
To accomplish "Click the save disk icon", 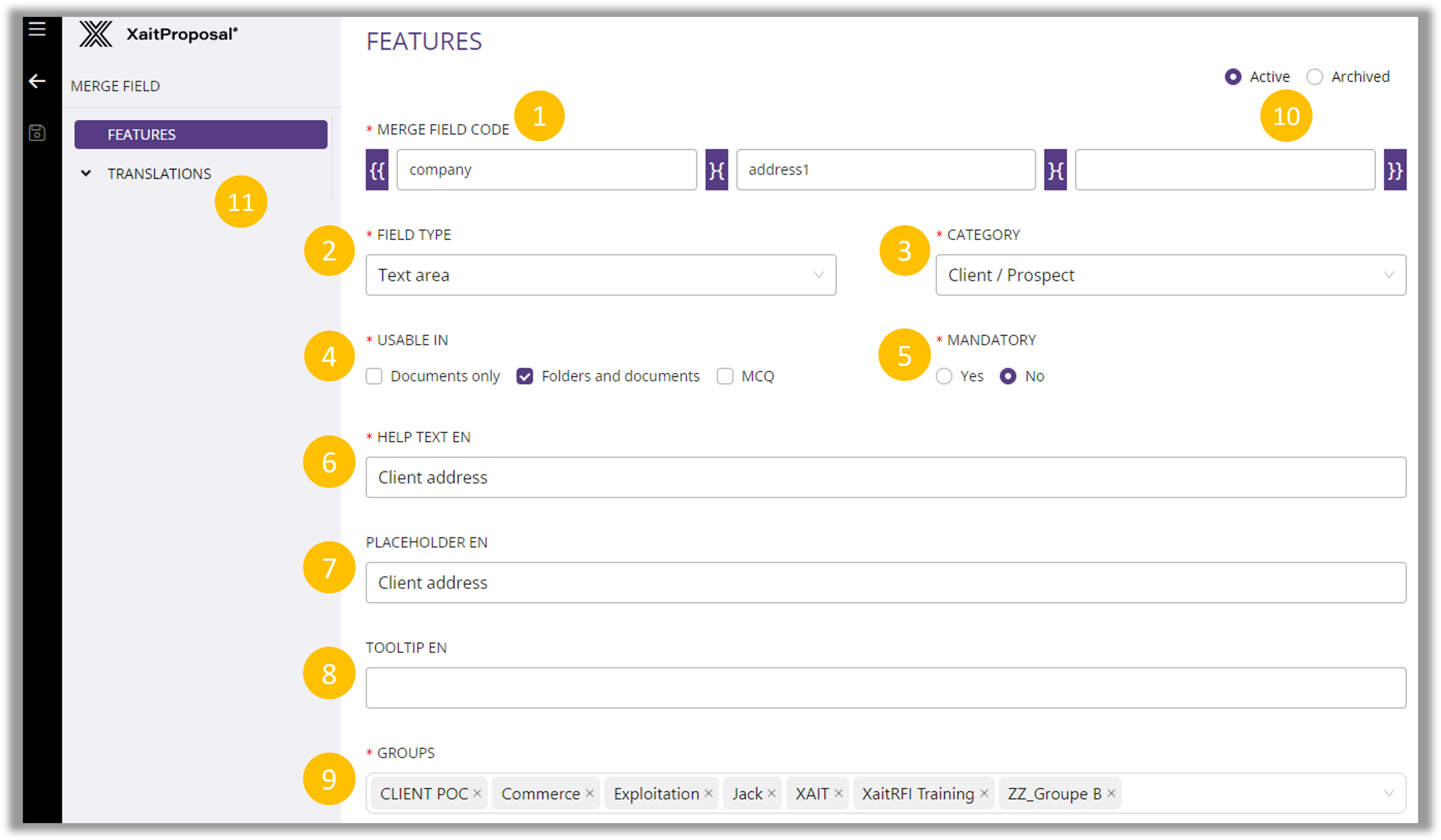I will tap(37, 133).
